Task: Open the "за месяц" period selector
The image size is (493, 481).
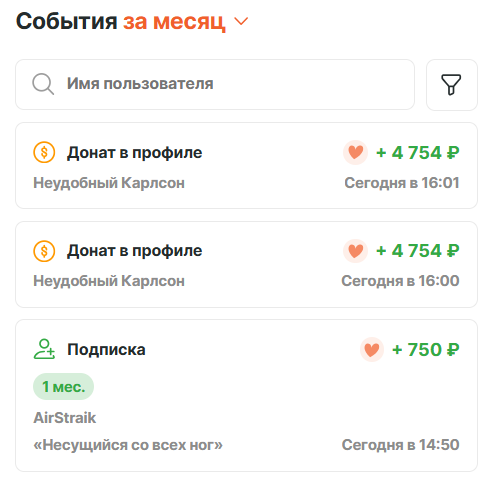Action: click(174, 22)
